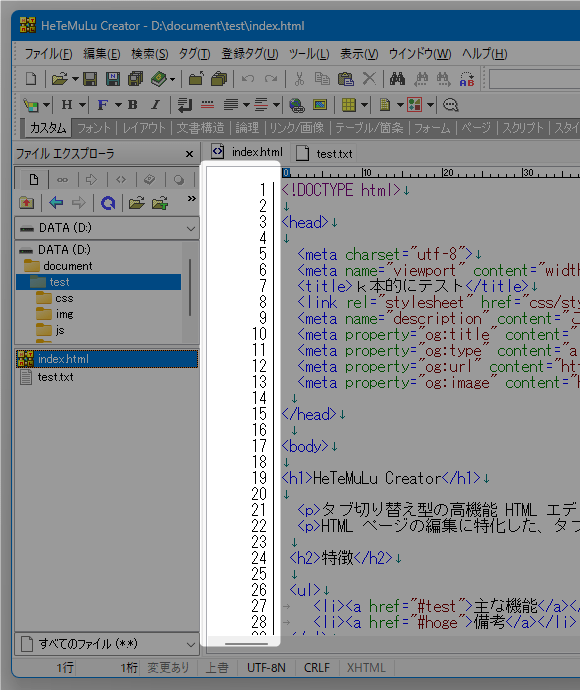Open the ツール(L) menu
Viewport: 580px width, 690px height.
coord(309,54)
